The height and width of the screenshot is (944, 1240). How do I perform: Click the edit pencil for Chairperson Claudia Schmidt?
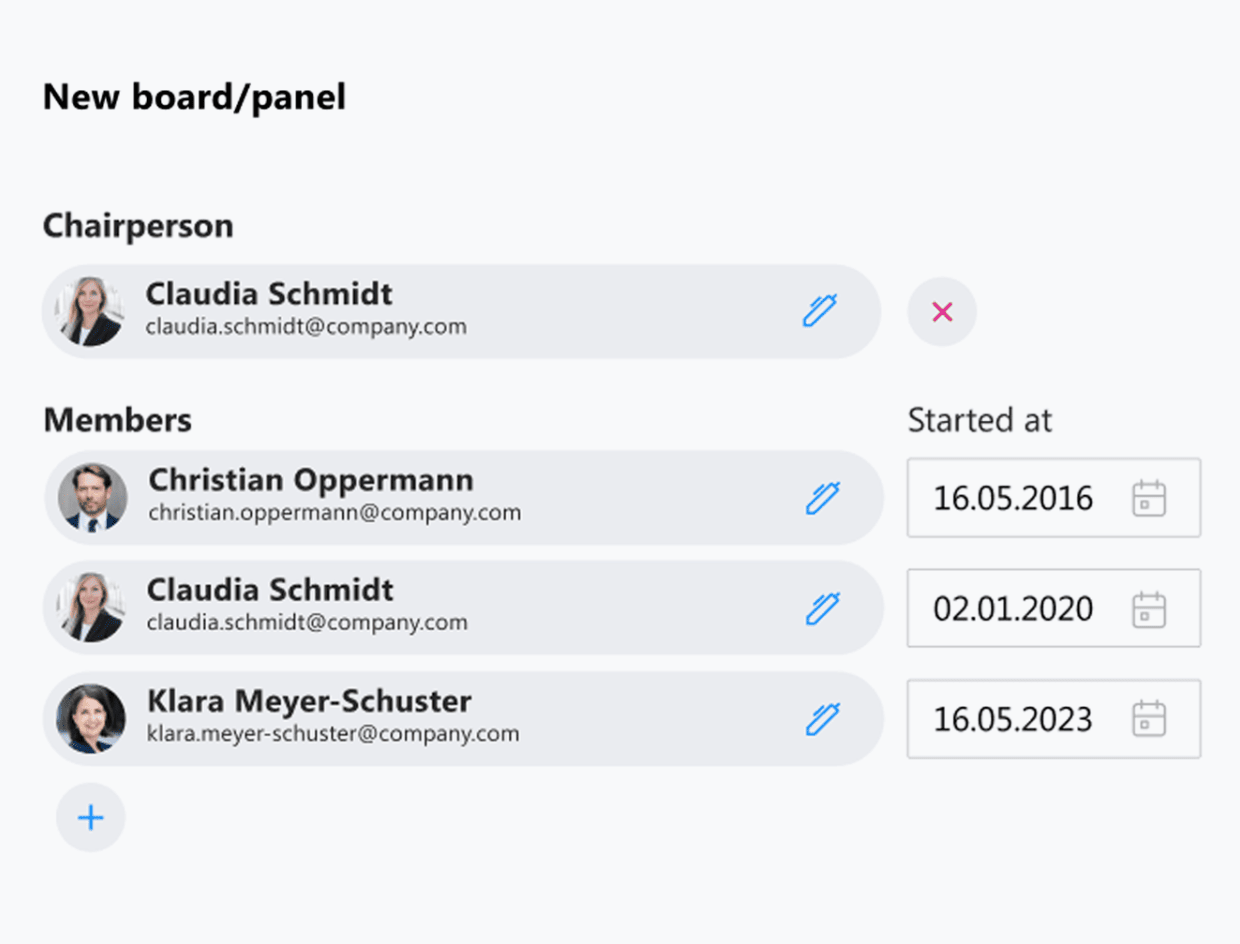point(819,311)
